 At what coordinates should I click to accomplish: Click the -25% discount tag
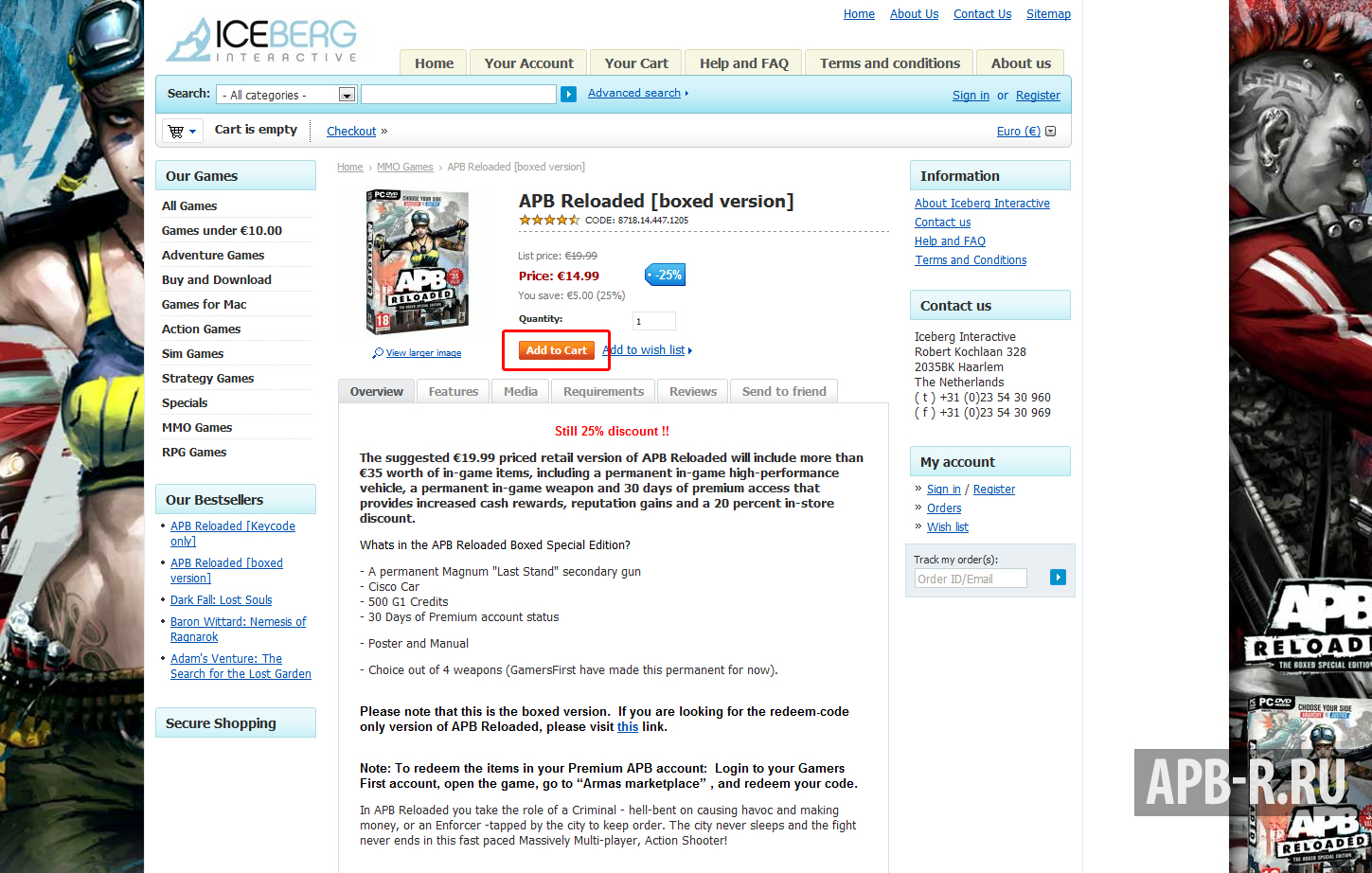[x=665, y=275]
